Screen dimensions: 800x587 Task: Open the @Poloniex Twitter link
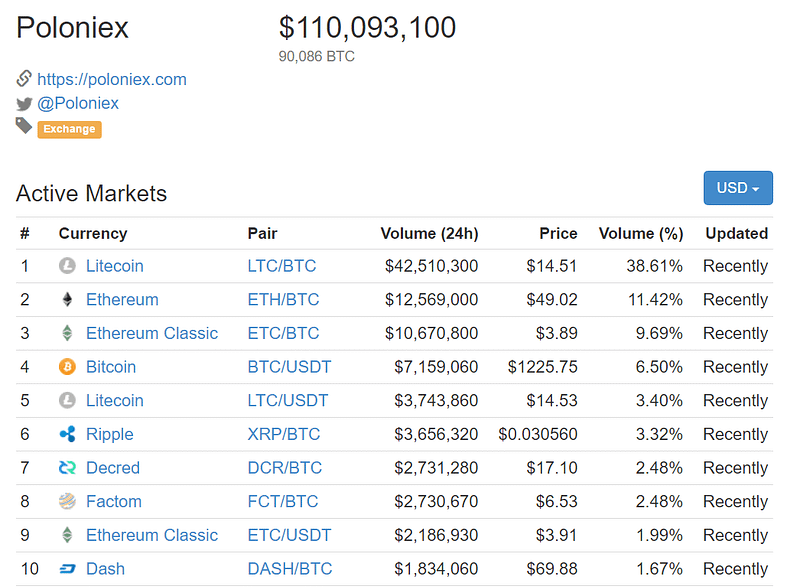[x=78, y=104]
